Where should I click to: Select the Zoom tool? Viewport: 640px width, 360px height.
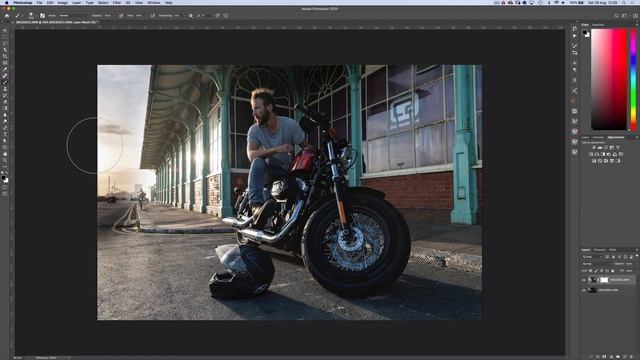pyautogui.click(x=5, y=159)
